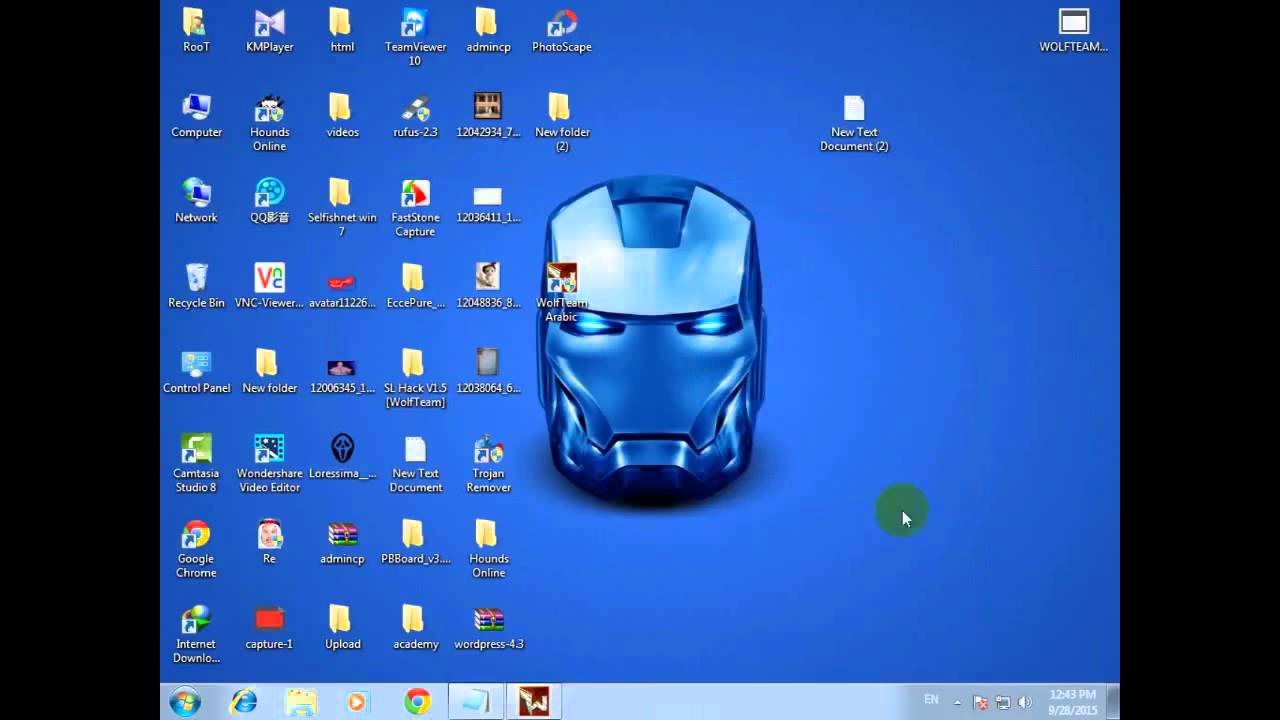Select the Loressima icon
The image size is (1280, 720).
tap(342, 456)
